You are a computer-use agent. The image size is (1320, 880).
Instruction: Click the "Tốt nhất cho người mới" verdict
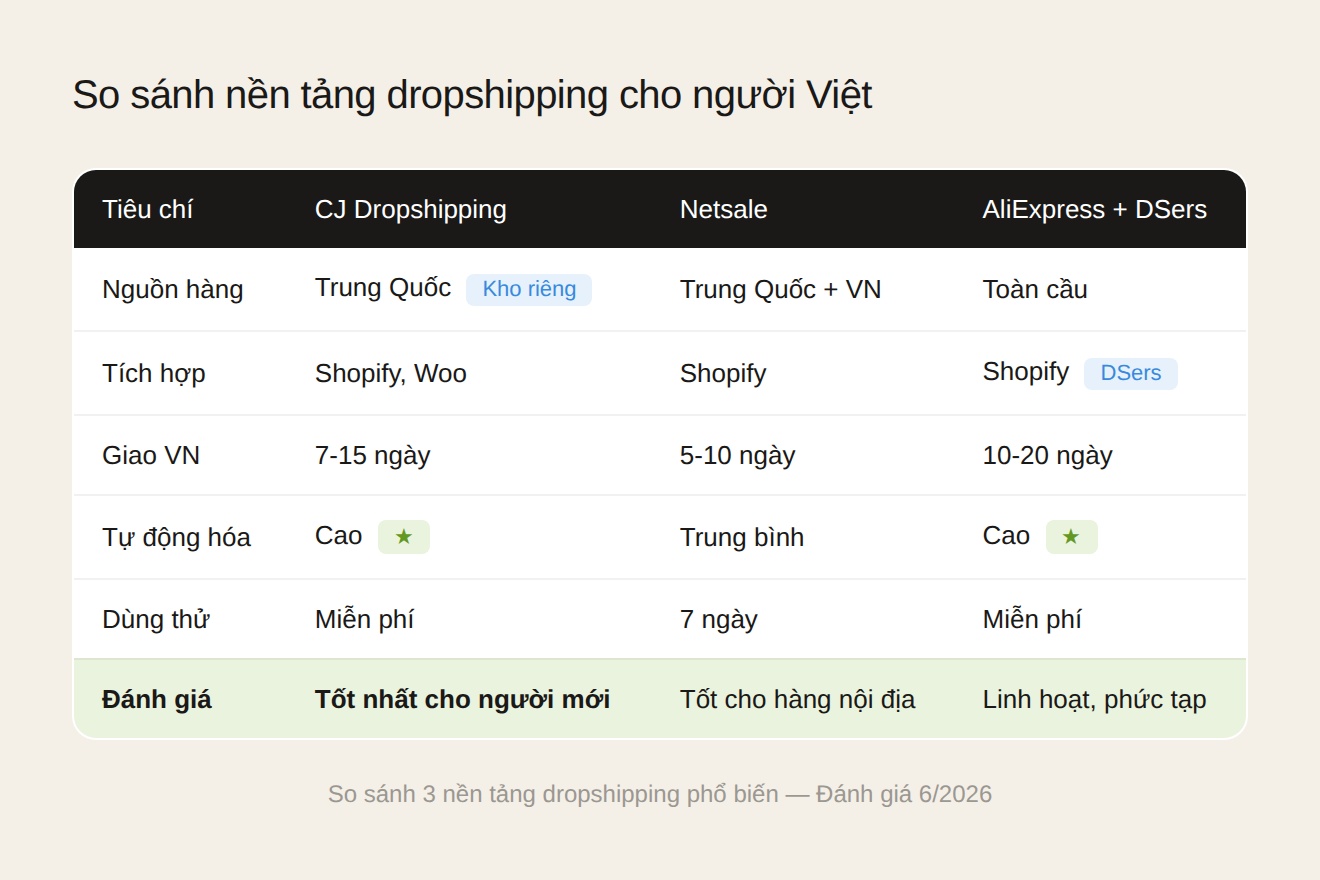pyautogui.click(x=463, y=699)
